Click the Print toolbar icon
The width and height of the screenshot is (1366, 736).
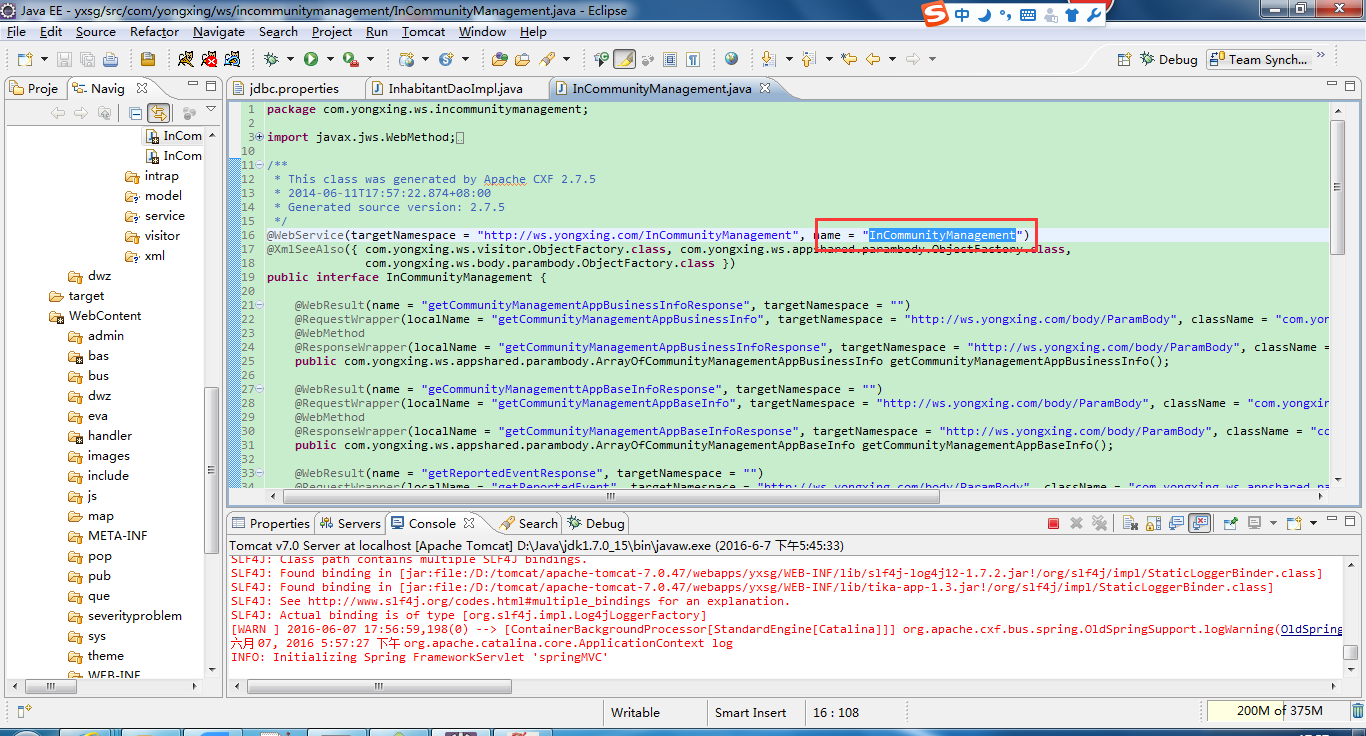tap(110, 59)
